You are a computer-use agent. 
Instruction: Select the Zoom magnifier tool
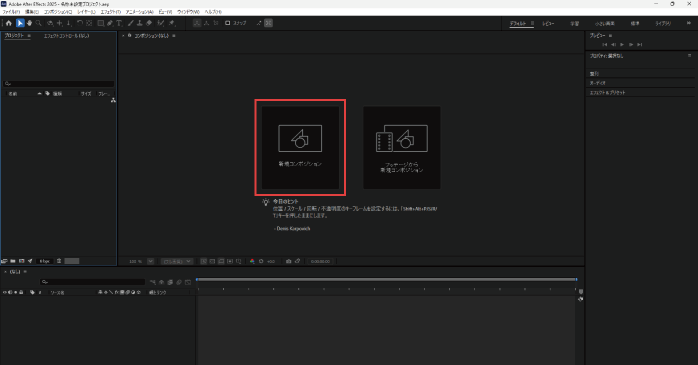point(39,23)
